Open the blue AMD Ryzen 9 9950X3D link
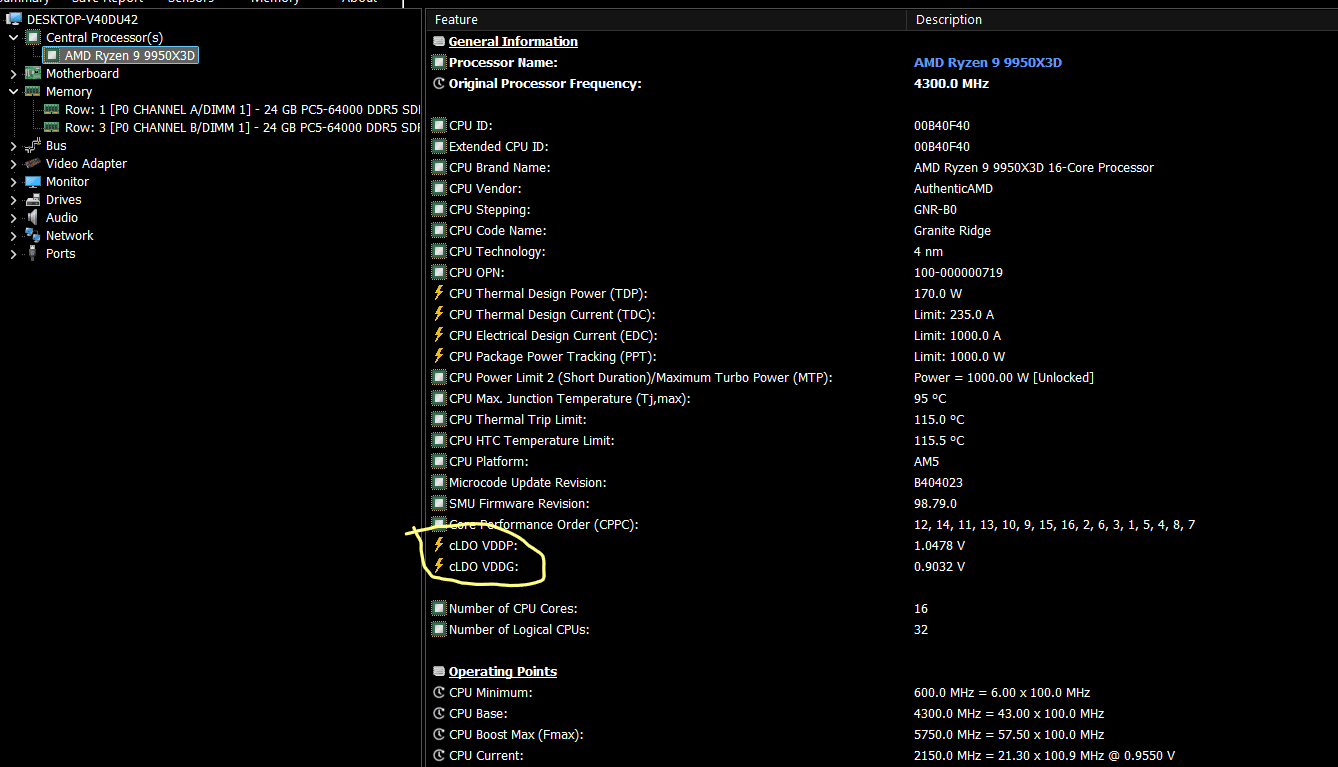 [988, 62]
